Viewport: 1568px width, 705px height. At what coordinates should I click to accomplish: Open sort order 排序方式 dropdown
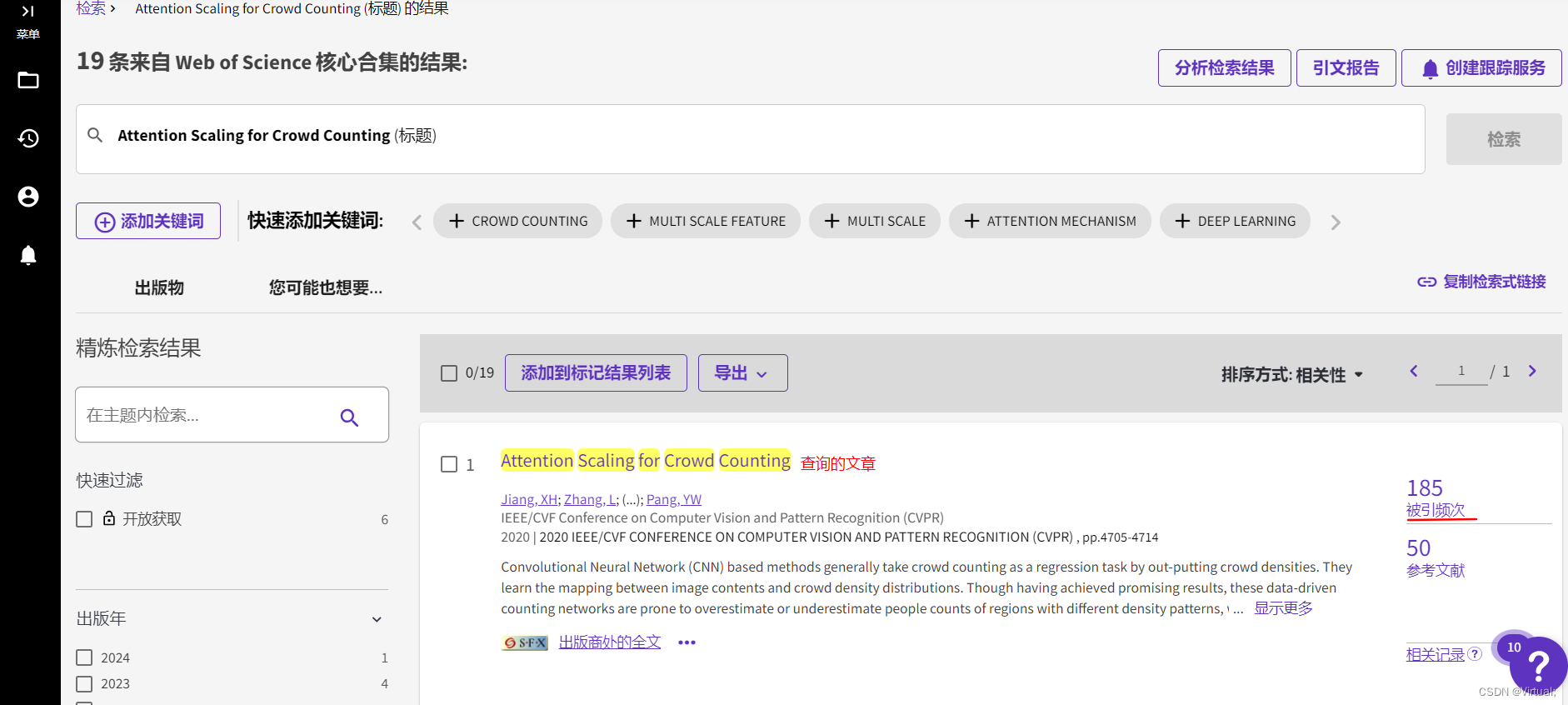[1292, 375]
